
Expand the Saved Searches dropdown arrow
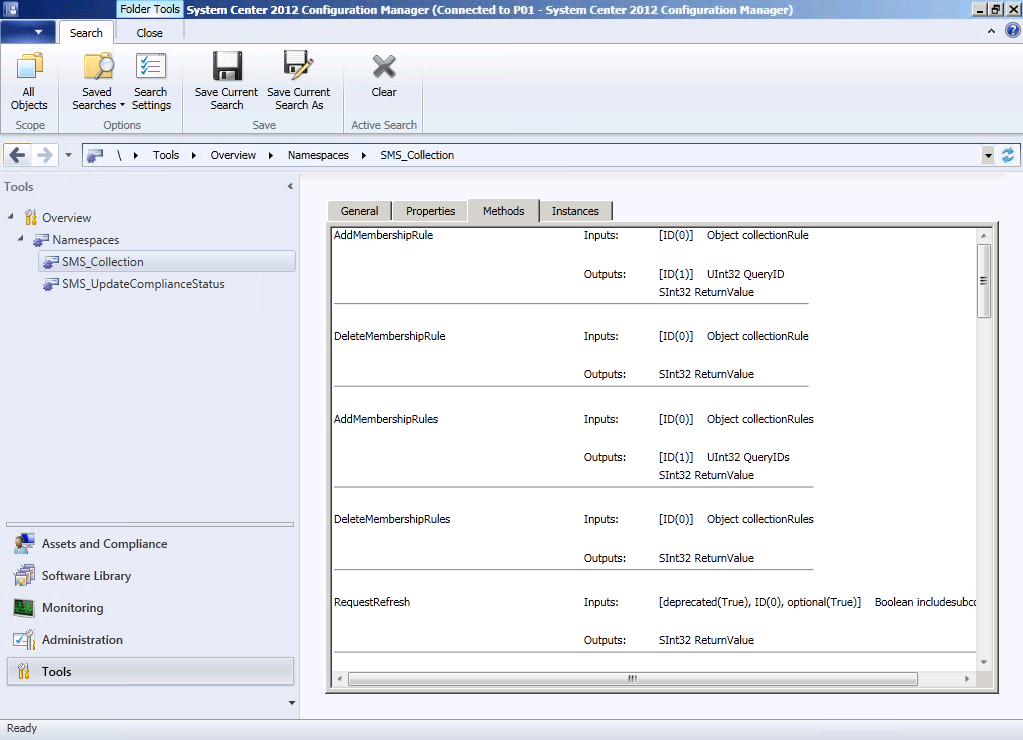coord(122,105)
